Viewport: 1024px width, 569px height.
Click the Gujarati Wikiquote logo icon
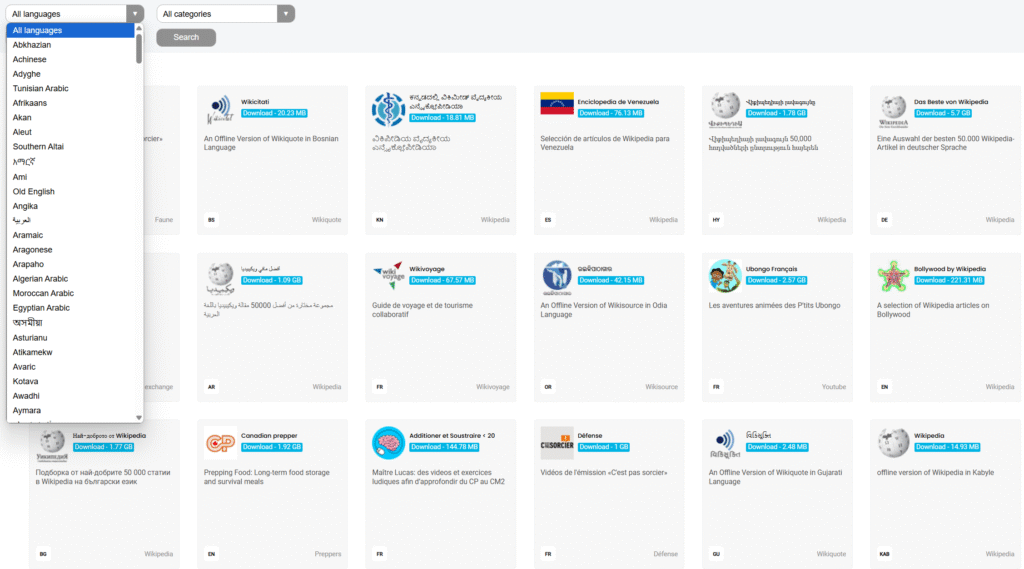tap(725, 444)
